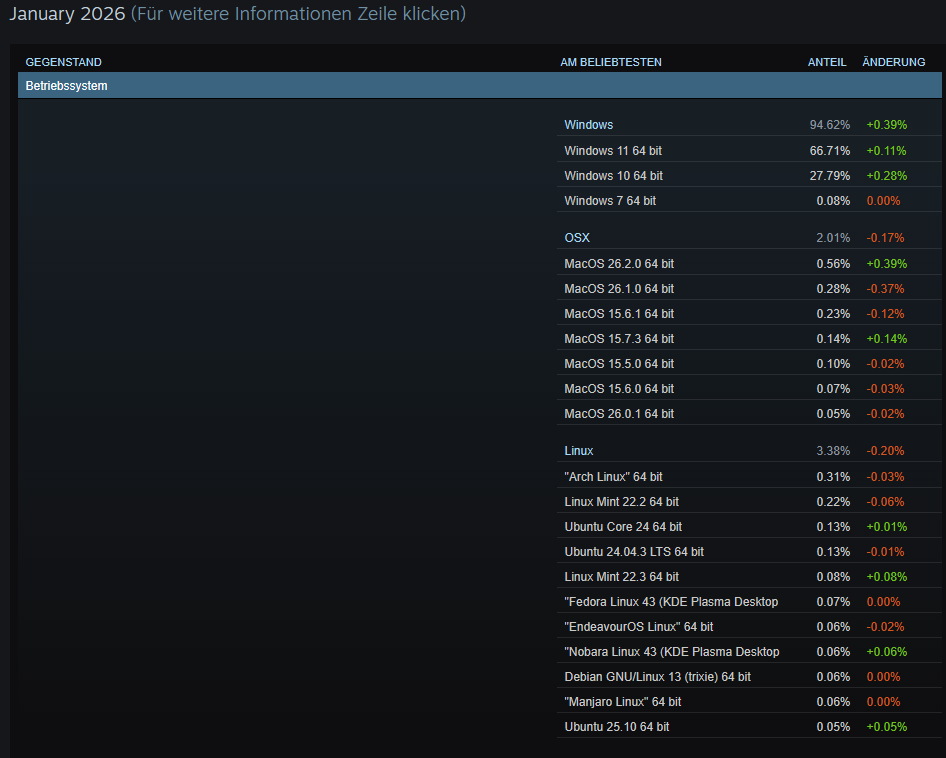Image resolution: width=946 pixels, height=758 pixels.
Task: Pick the MacOS 15.5.0 64 bit entry
Action: [749, 364]
